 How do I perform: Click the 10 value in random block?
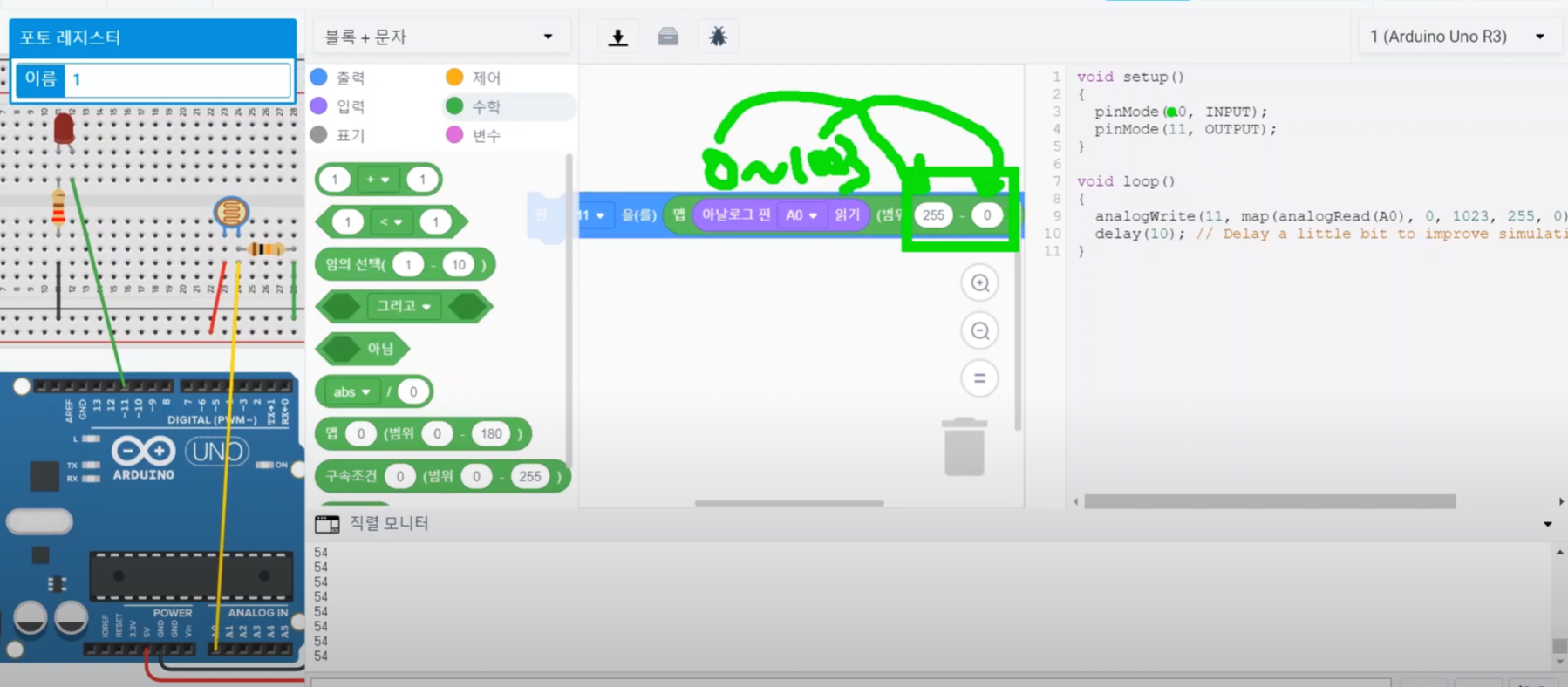coord(458,265)
